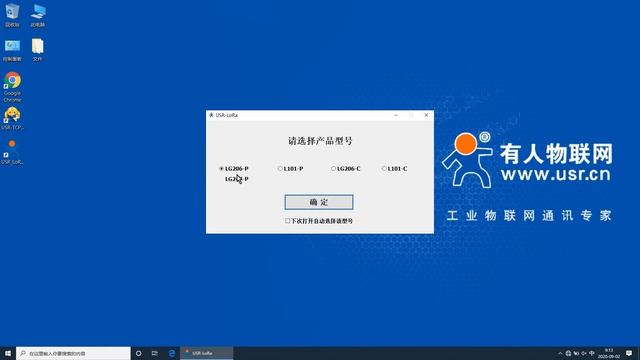
Task: Switch the Chinese input method indicator
Action: [592, 353]
